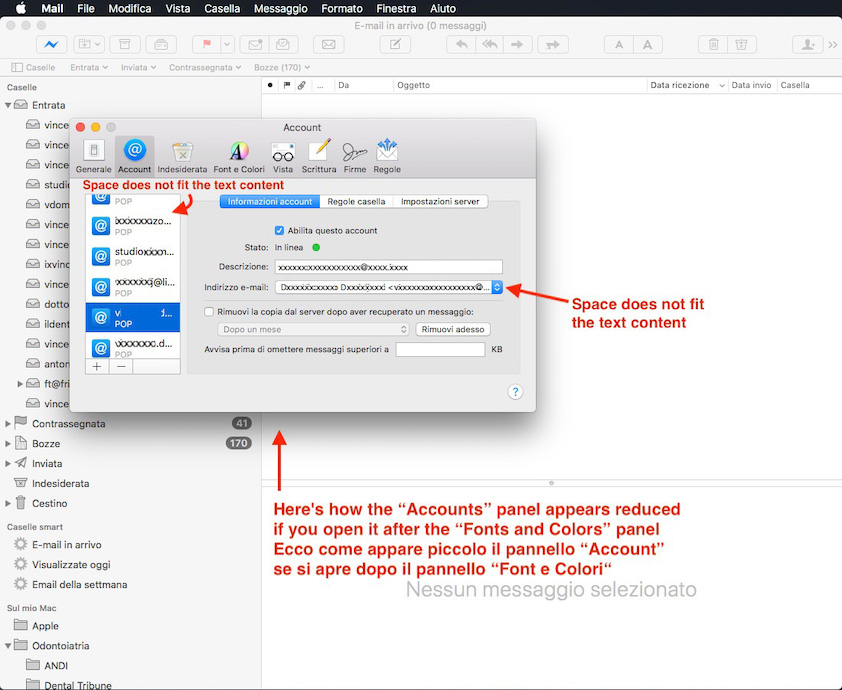Select Visualizzate oggi smart mailbox
The height and width of the screenshot is (690, 842).
point(71,564)
